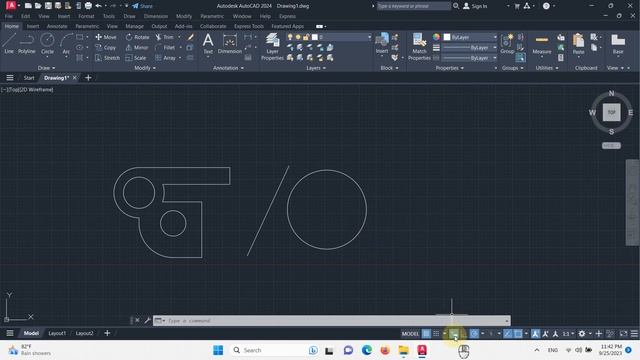Activate the Move command

[x=106, y=37]
